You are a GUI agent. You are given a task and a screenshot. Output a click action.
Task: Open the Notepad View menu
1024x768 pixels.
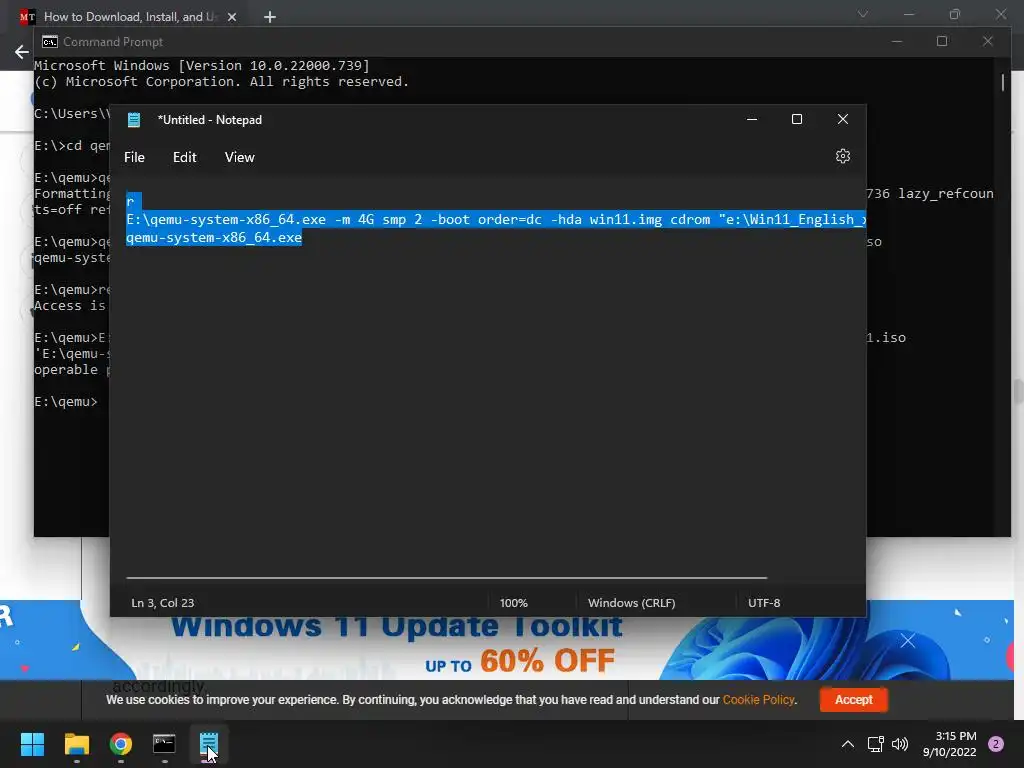(240, 157)
